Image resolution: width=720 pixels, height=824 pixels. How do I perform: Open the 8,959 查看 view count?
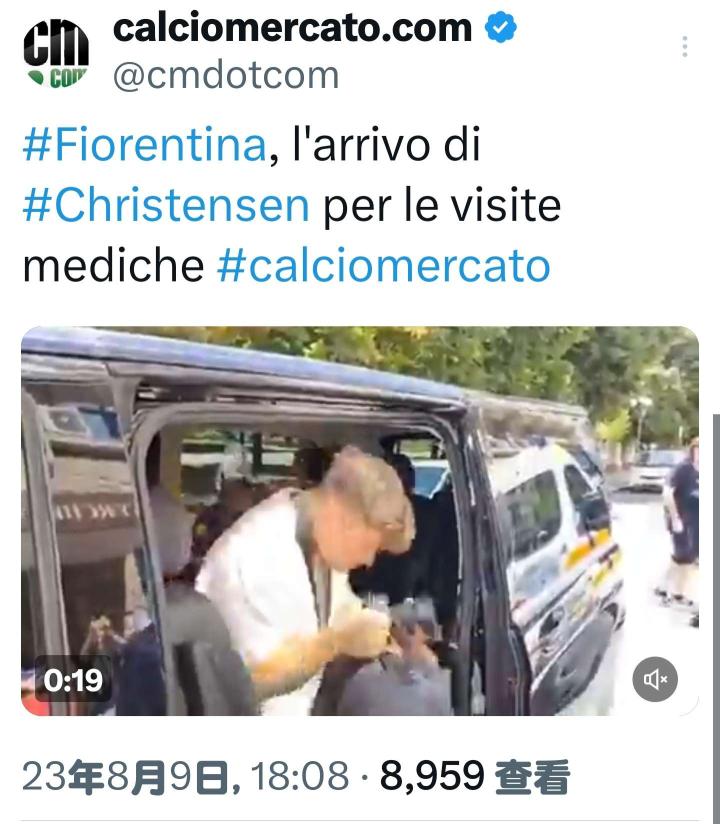point(475,776)
